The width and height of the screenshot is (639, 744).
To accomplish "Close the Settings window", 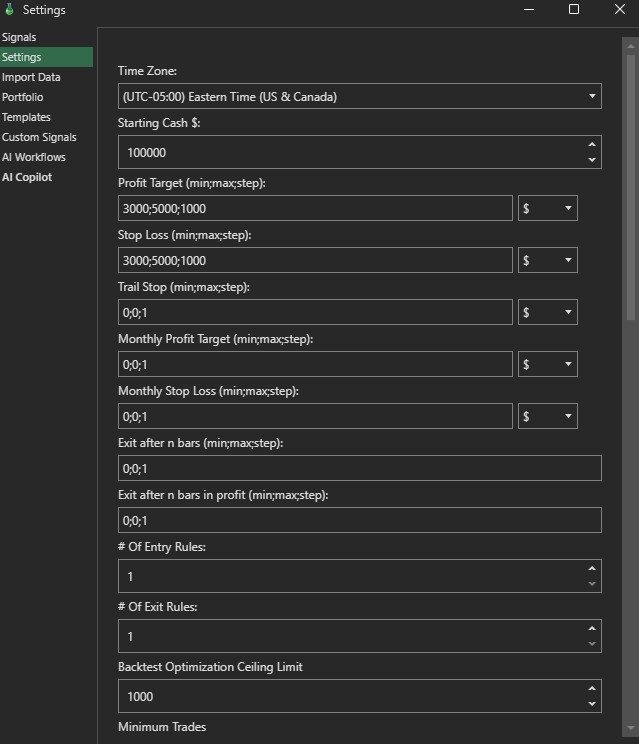I will [x=620, y=9].
